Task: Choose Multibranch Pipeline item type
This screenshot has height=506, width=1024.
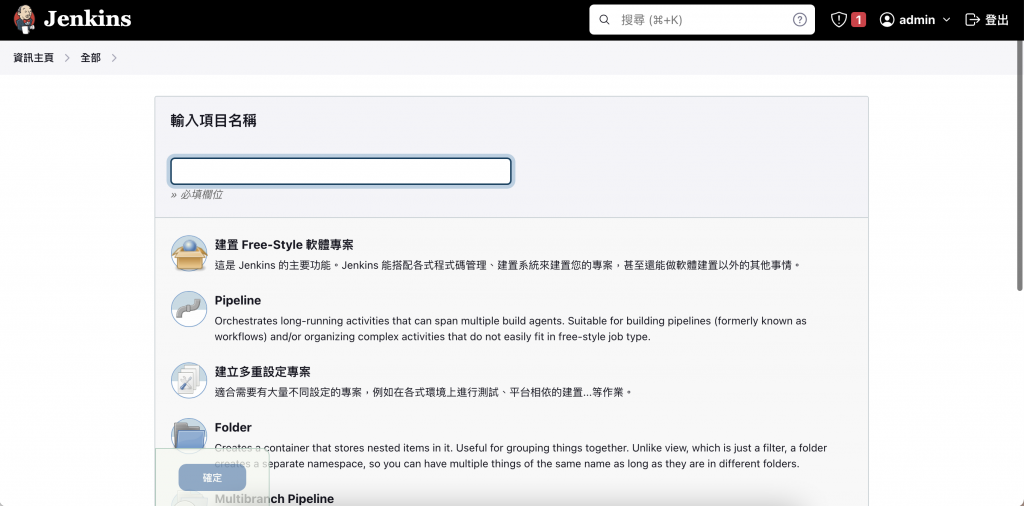Action: pos(274,499)
